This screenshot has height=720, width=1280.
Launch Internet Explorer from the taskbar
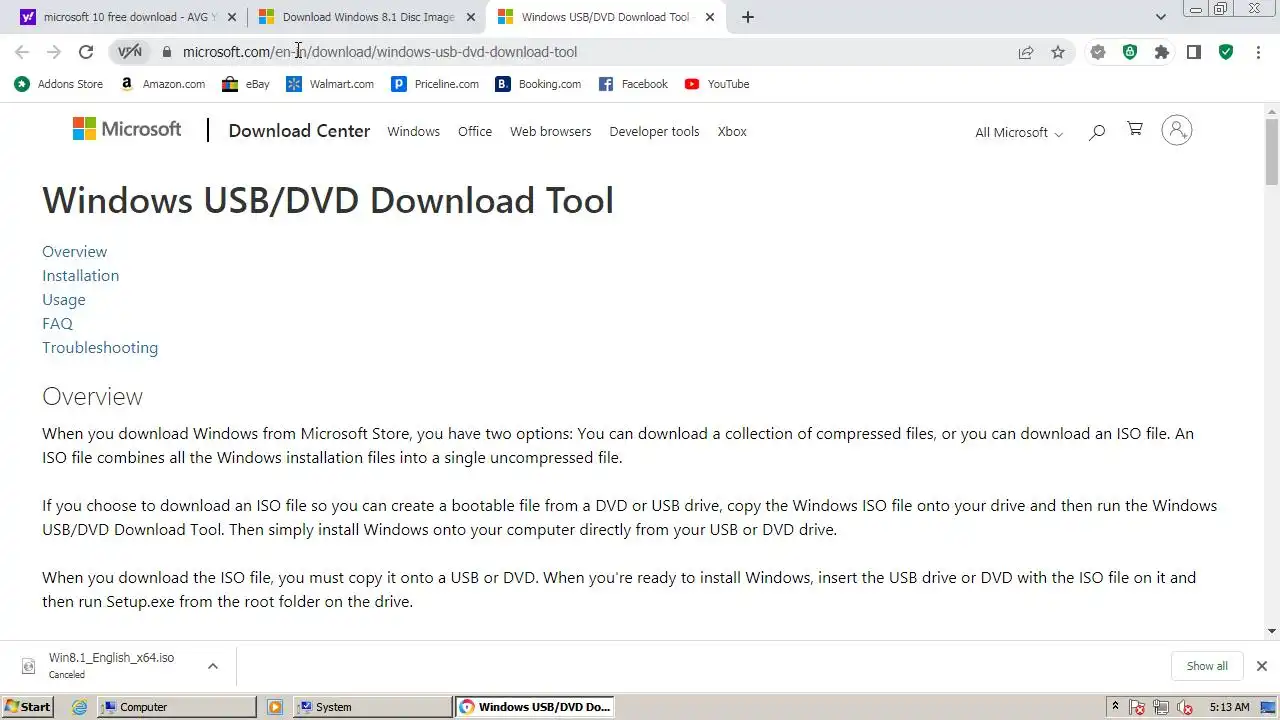click(x=80, y=707)
